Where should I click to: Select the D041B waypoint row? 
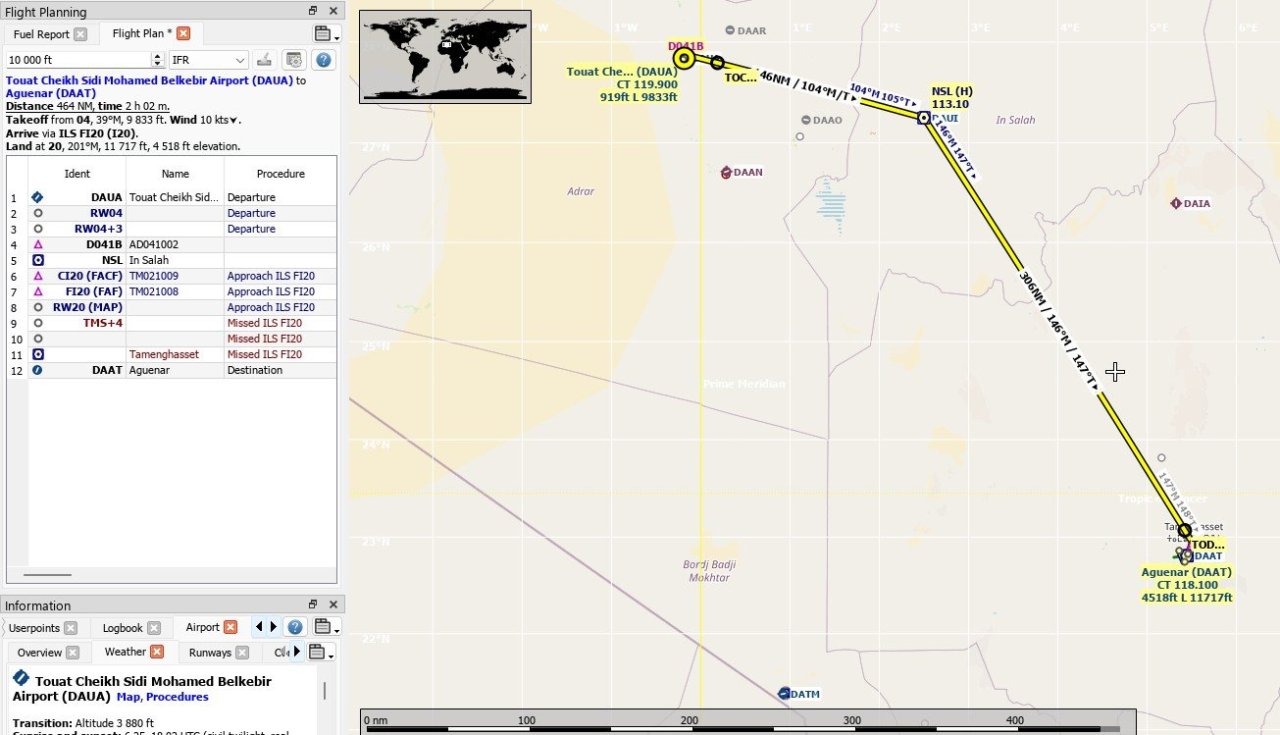pyautogui.click(x=172, y=245)
